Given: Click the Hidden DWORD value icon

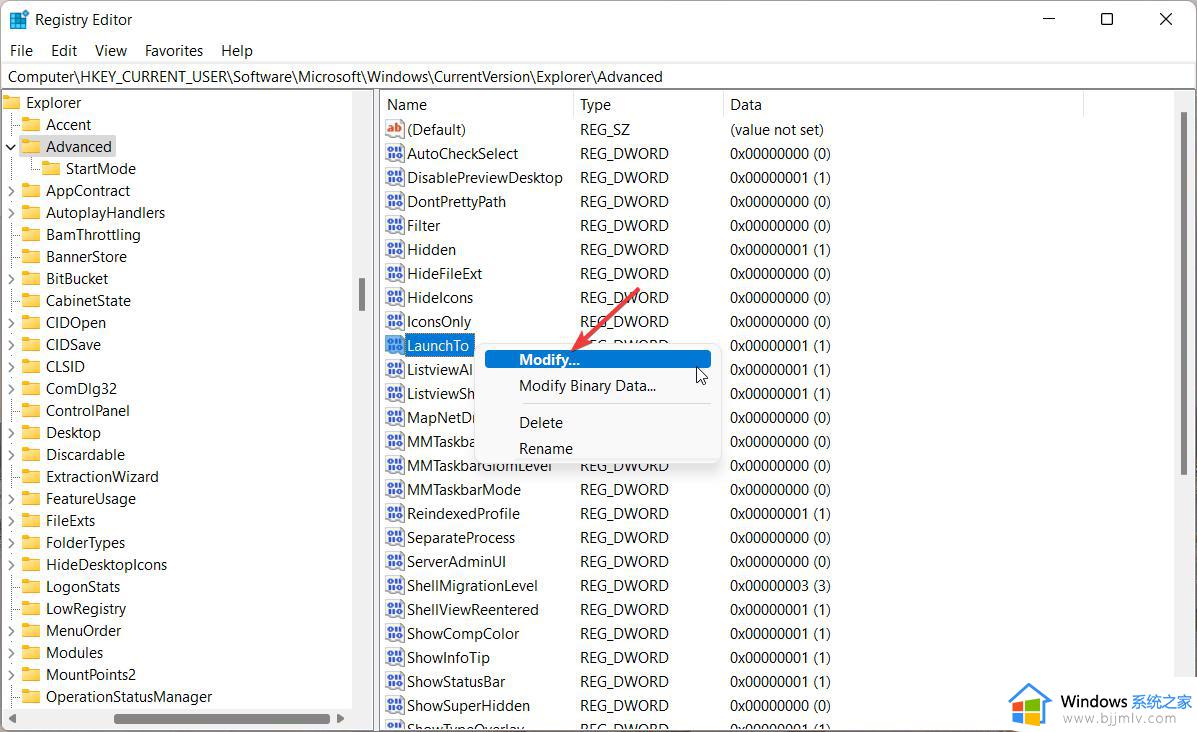Looking at the screenshot, I should tap(395, 250).
